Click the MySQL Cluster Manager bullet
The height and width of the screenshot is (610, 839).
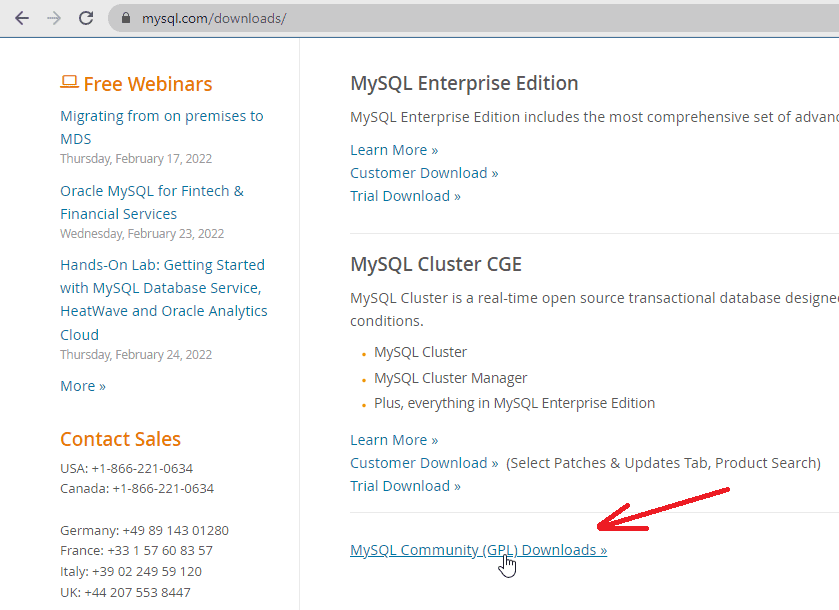451,378
